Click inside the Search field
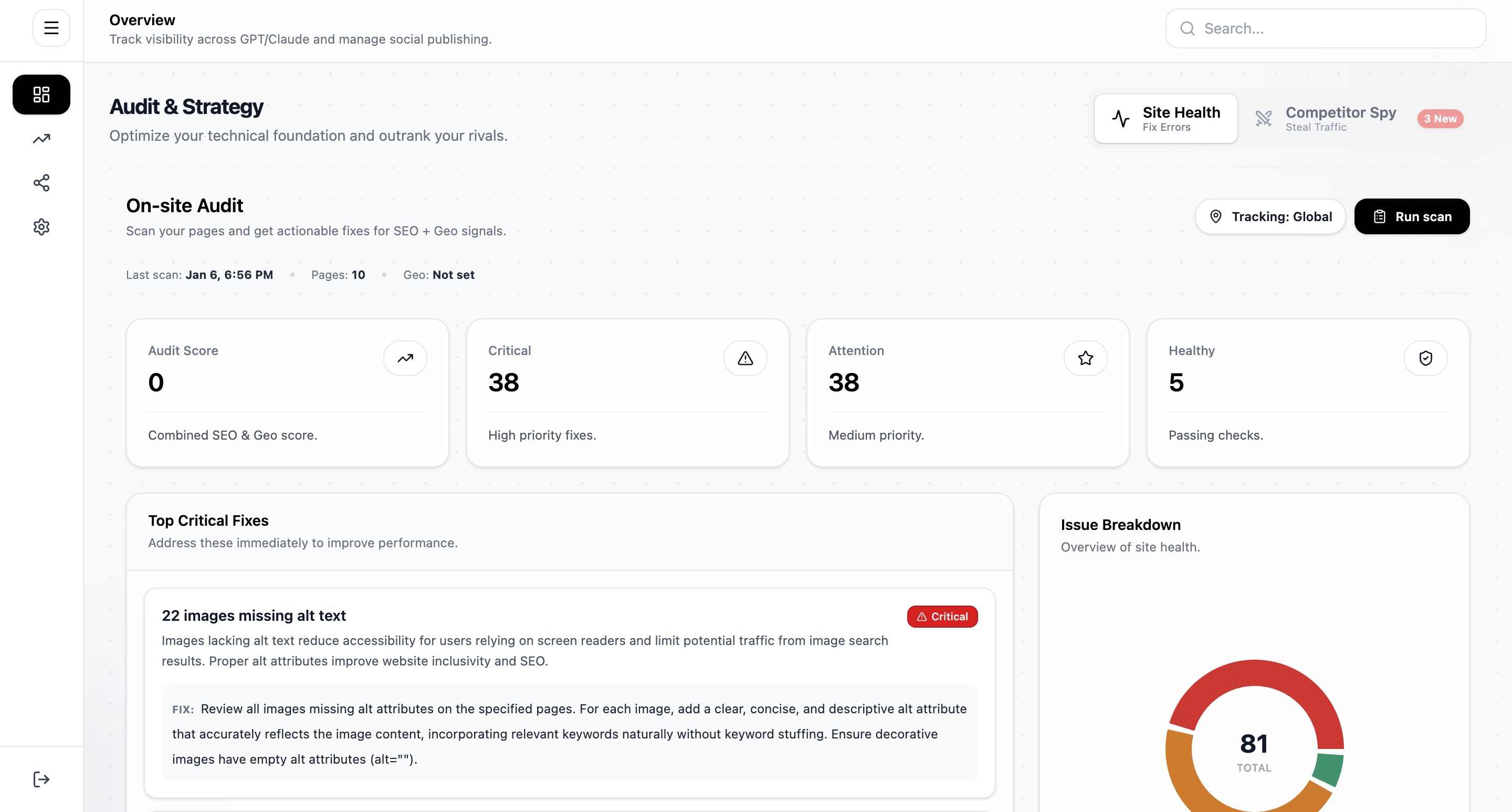 click(1325, 28)
